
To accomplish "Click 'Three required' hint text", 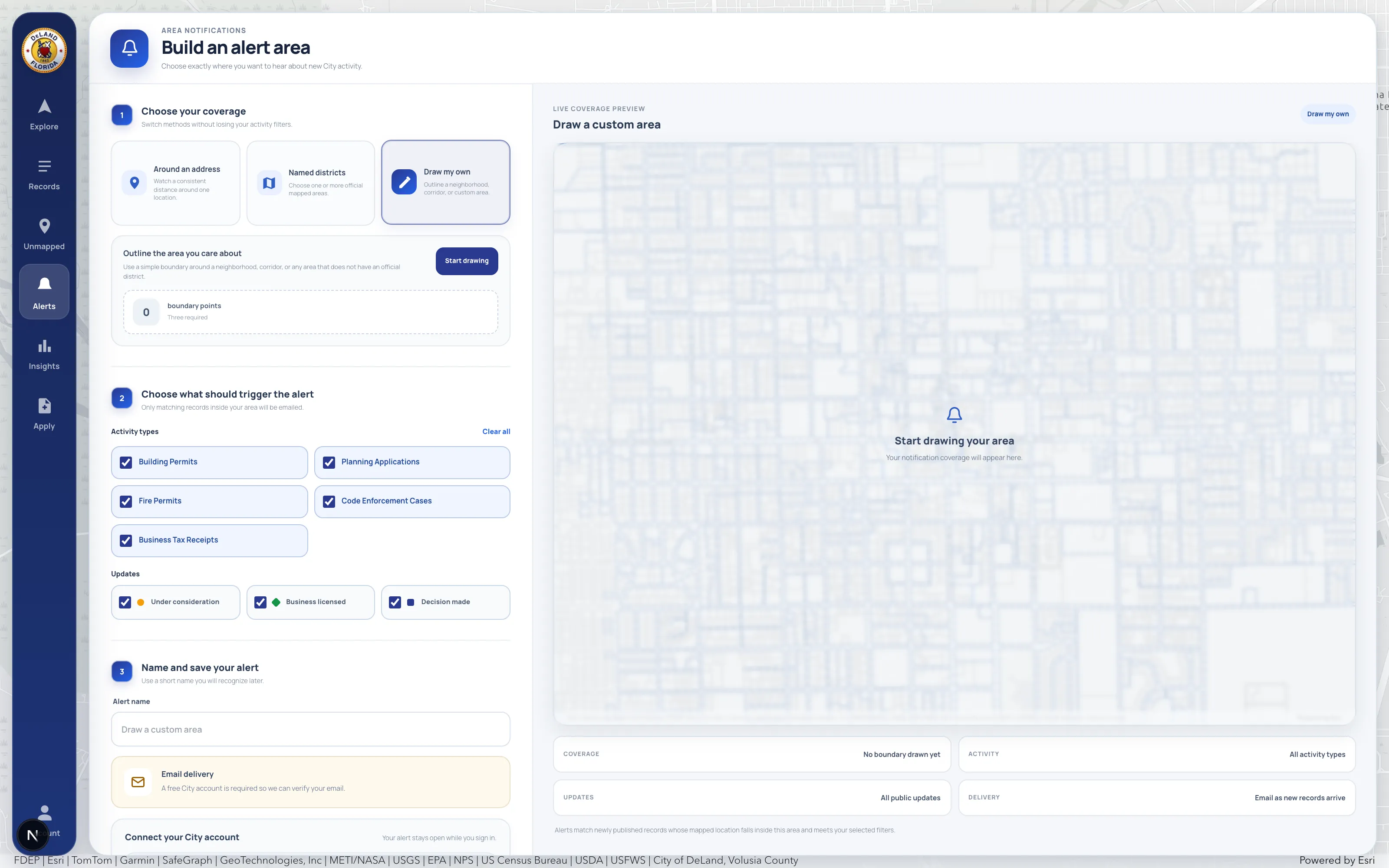I will pyautogui.click(x=188, y=318).
